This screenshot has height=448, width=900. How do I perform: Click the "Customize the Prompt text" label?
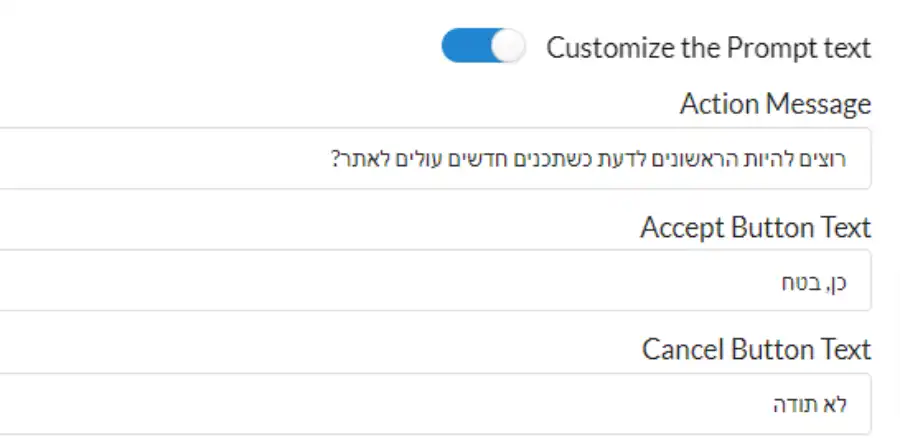tap(708, 48)
